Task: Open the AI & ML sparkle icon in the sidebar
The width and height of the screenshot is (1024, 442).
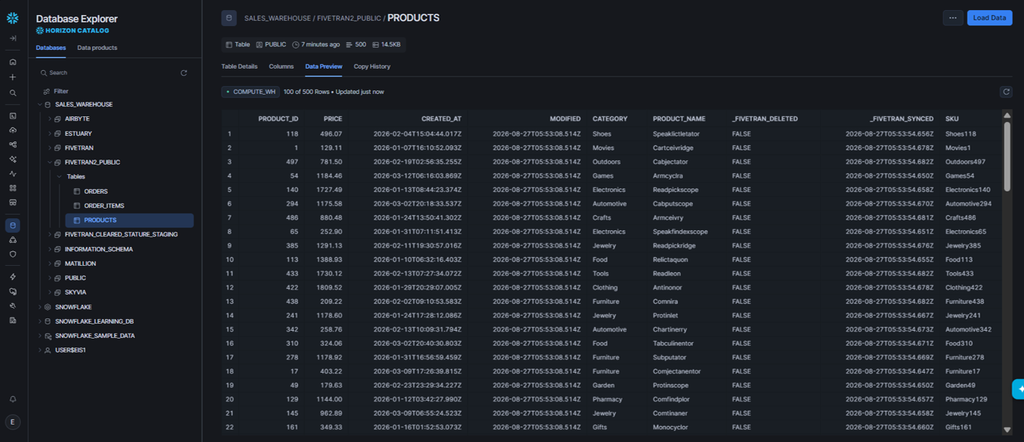Action: (12, 159)
